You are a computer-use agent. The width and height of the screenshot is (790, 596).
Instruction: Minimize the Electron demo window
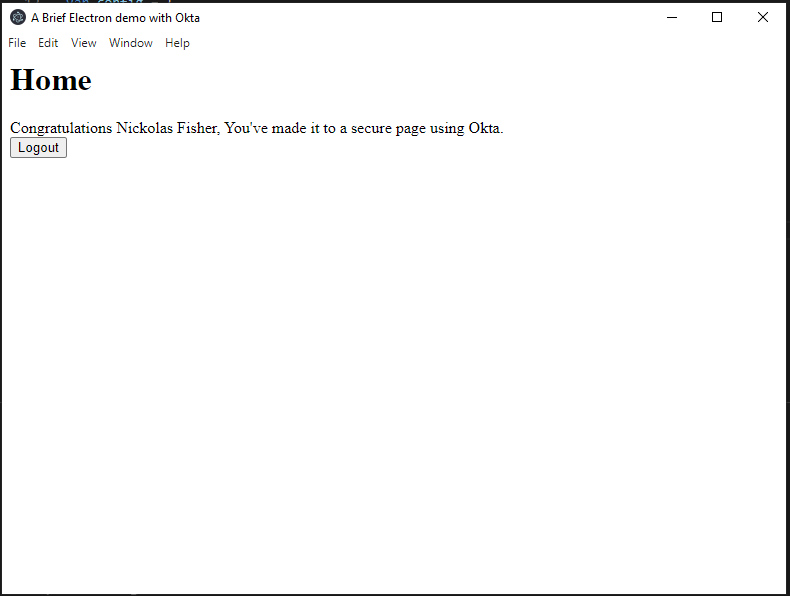[672, 17]
